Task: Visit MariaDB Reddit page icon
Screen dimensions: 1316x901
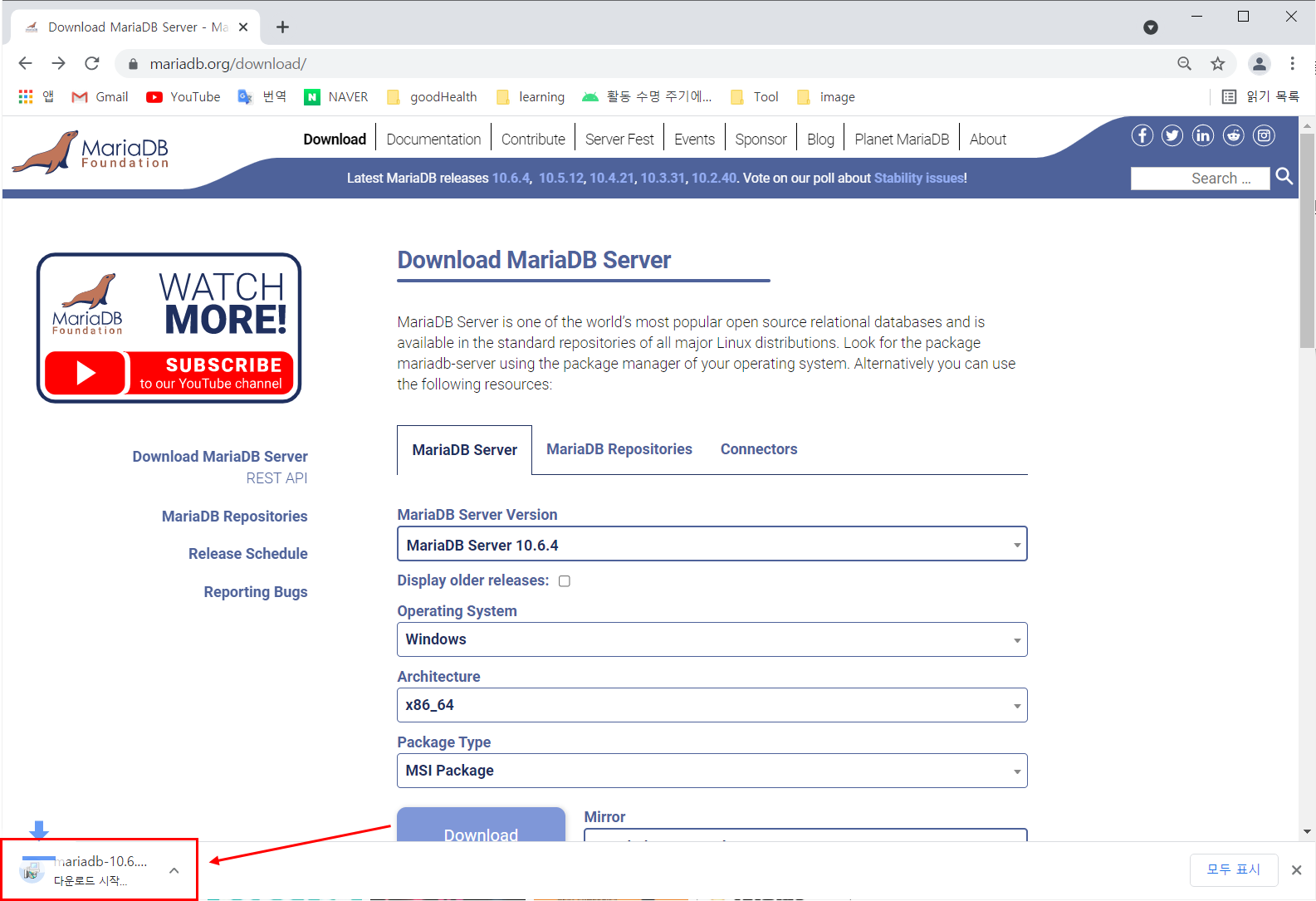Action: [x=1234, y=135]
